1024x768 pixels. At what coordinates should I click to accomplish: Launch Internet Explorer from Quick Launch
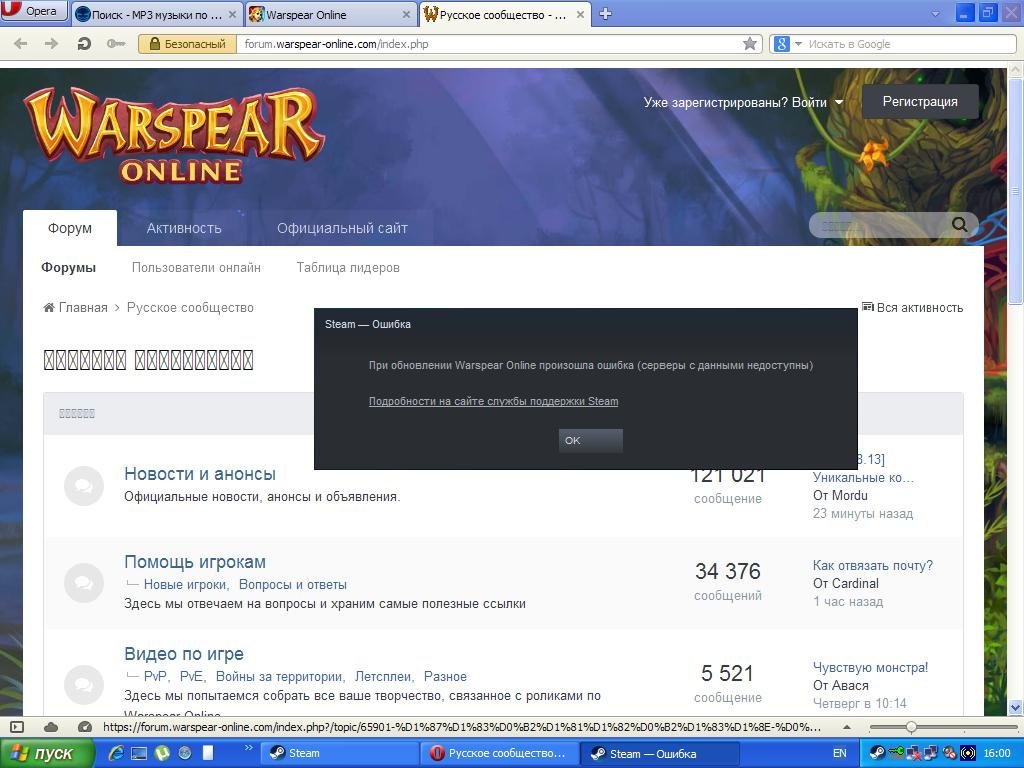pos(116,753)
